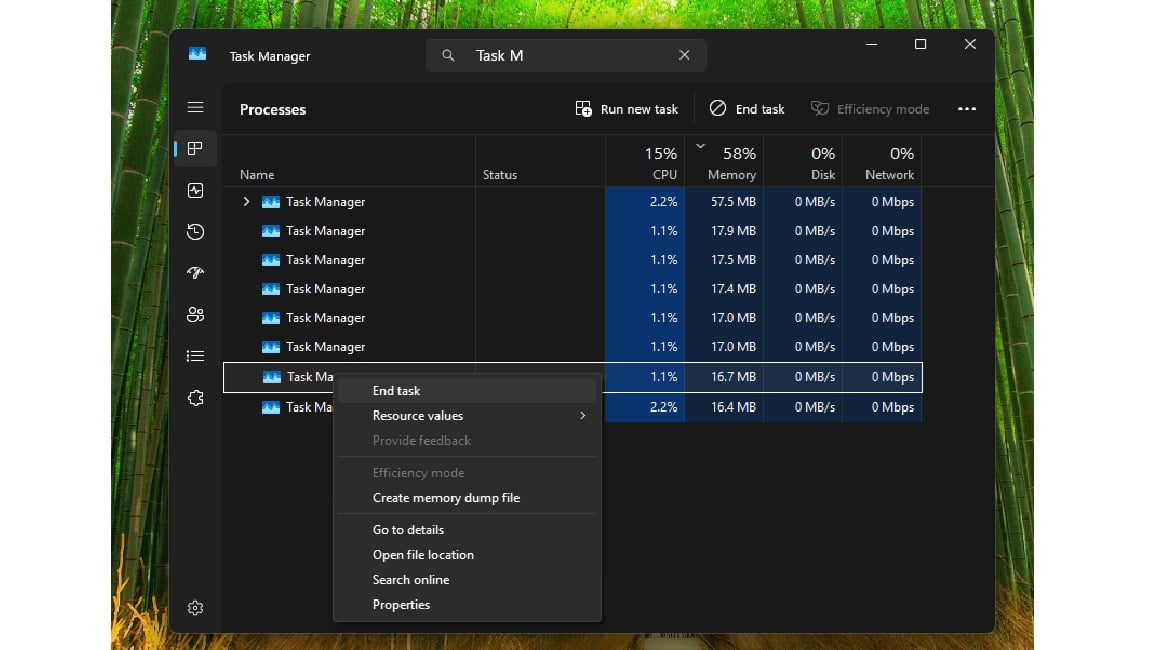Image resolution: width=1152 pixels, height=650 pixels.
Task: Expand the first Task Manager process
Action: (x=247, y=202)
